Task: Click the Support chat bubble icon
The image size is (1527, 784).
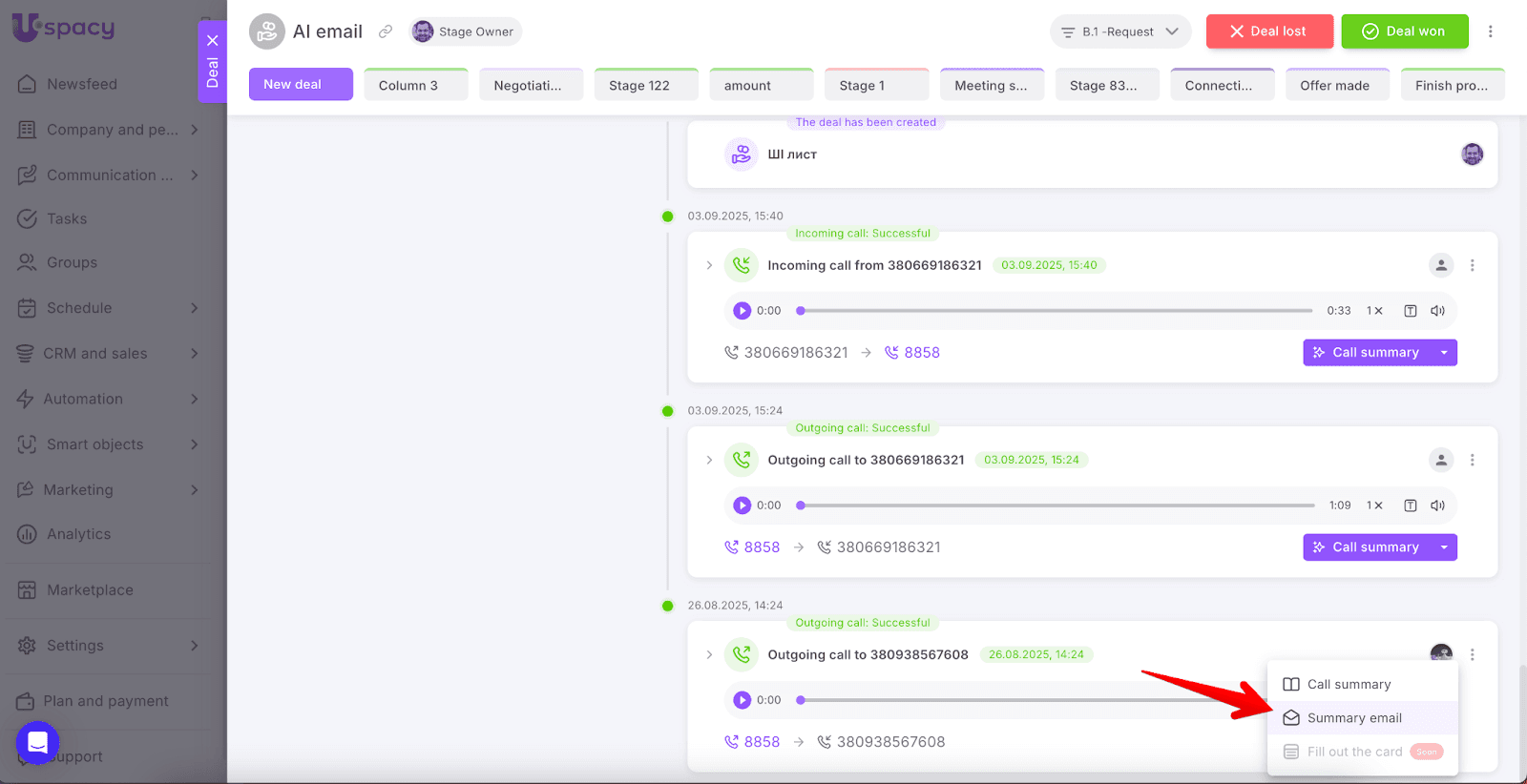Action: coord(38,741)
